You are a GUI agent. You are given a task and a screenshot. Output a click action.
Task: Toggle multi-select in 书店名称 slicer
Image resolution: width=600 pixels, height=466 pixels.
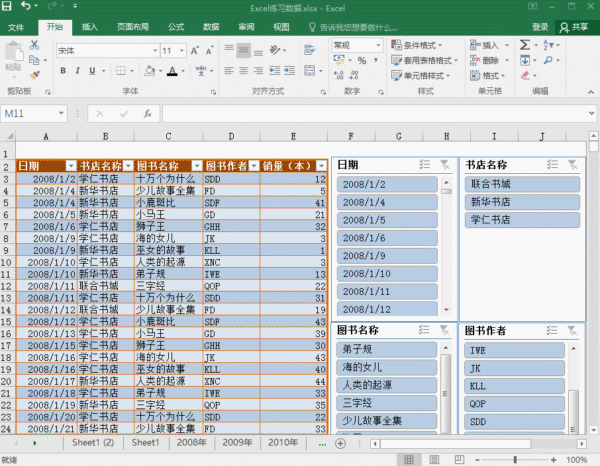click(552, 165)
